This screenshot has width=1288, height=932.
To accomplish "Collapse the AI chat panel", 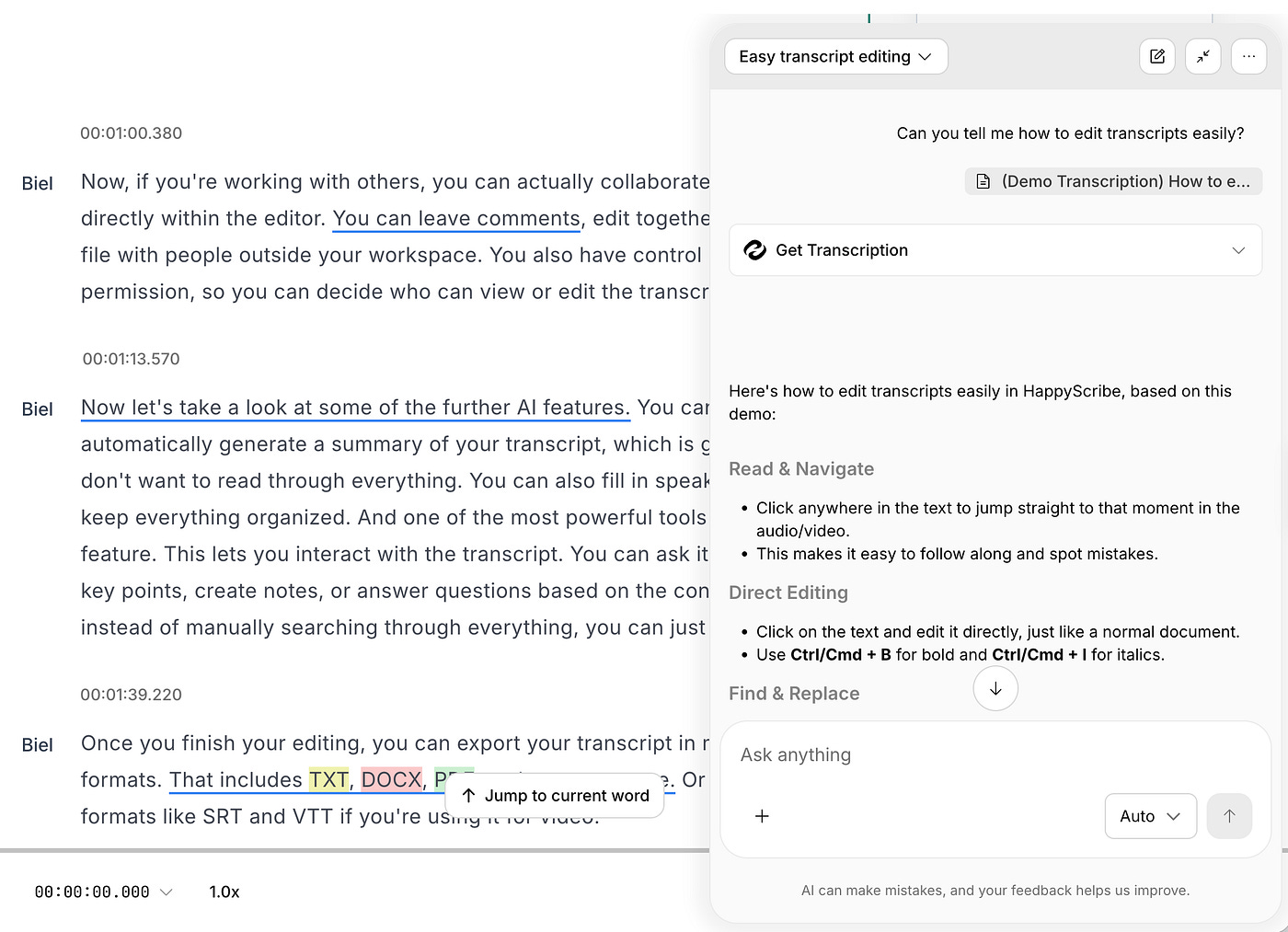I will click(1203, 56).
